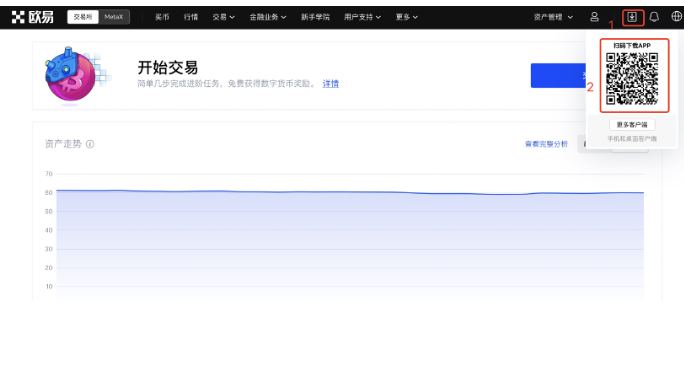Expand the 用户支持 dropdown menu
The height and width of the screenshot is (365, 684).
363,17
